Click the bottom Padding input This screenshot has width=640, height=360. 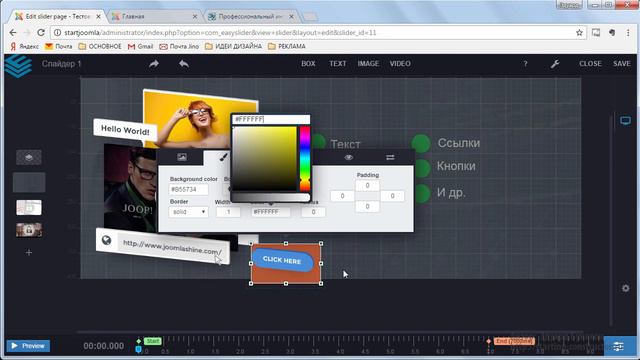pyautogui.click(x=367, y=207)
